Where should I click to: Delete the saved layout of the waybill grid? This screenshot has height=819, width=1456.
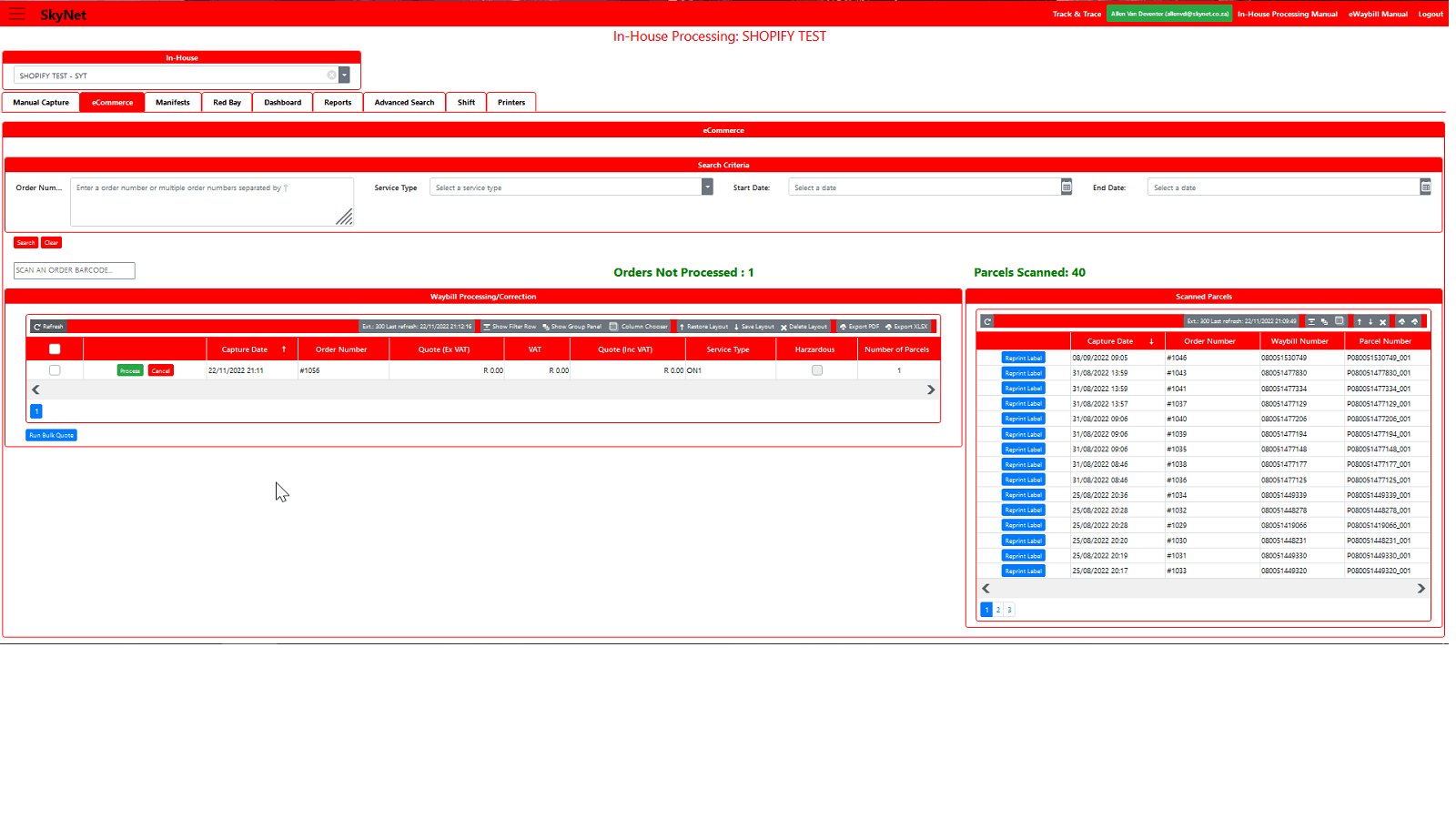[805, 326]
